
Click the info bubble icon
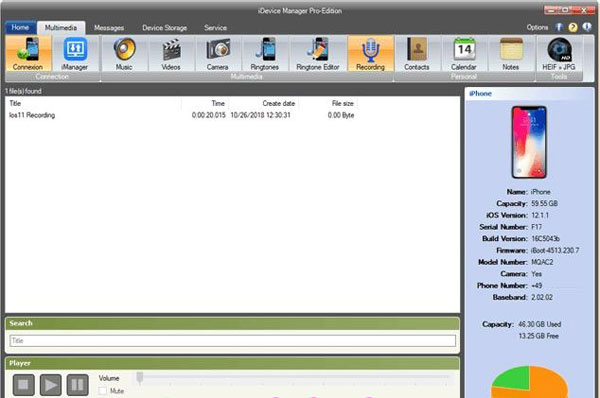pyautogui.click(x=587, y=27)
